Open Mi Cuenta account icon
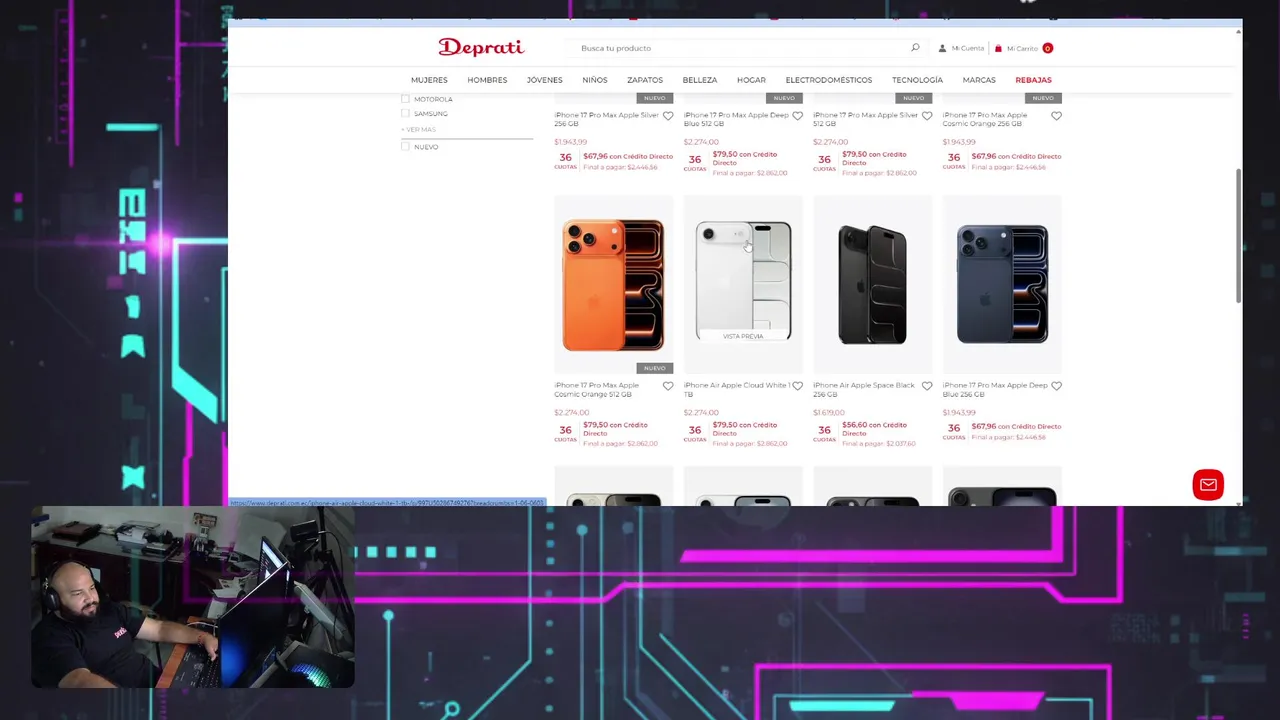 [x=942, y=48]
